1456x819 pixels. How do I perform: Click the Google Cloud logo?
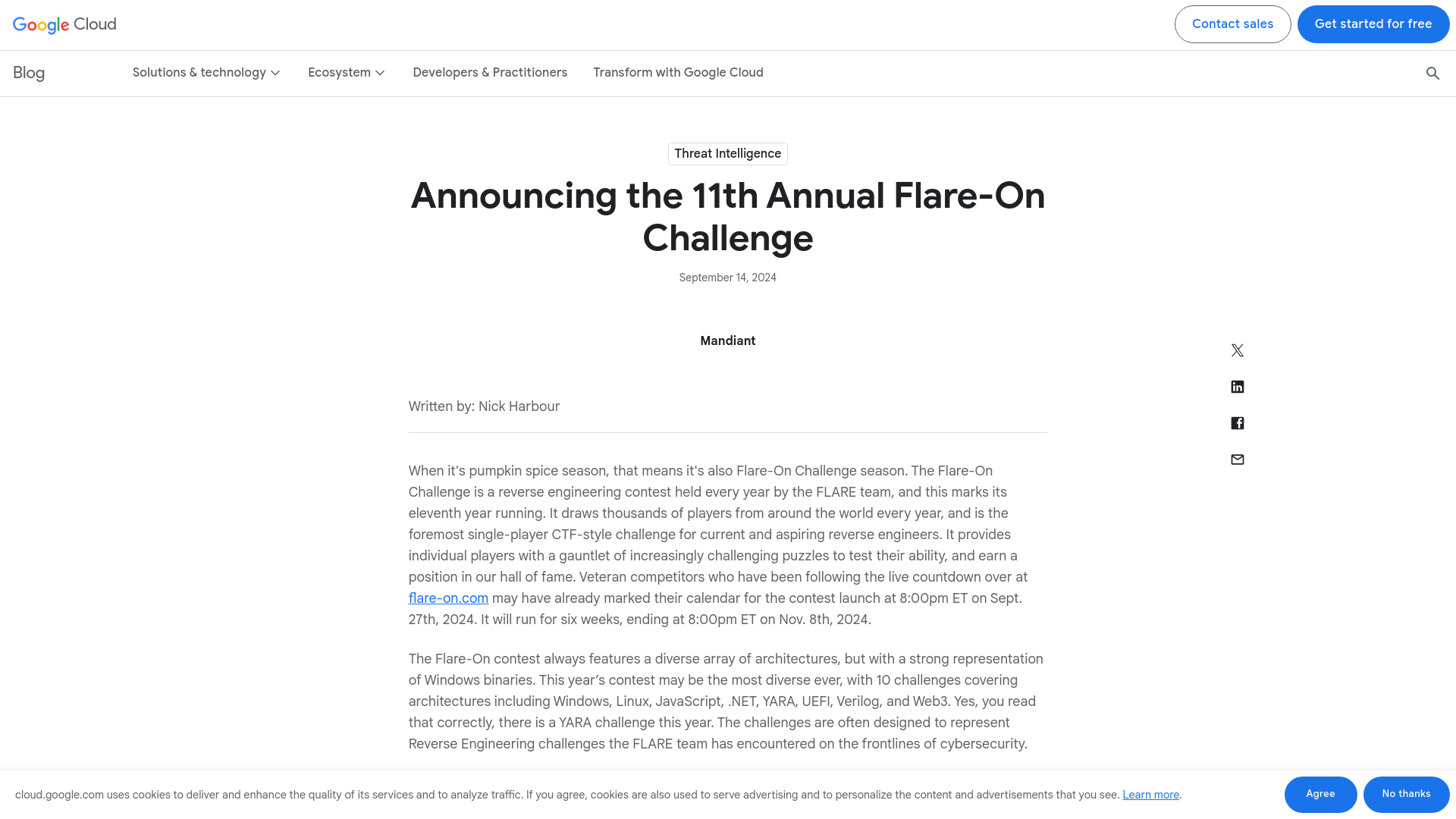(64, 24)
